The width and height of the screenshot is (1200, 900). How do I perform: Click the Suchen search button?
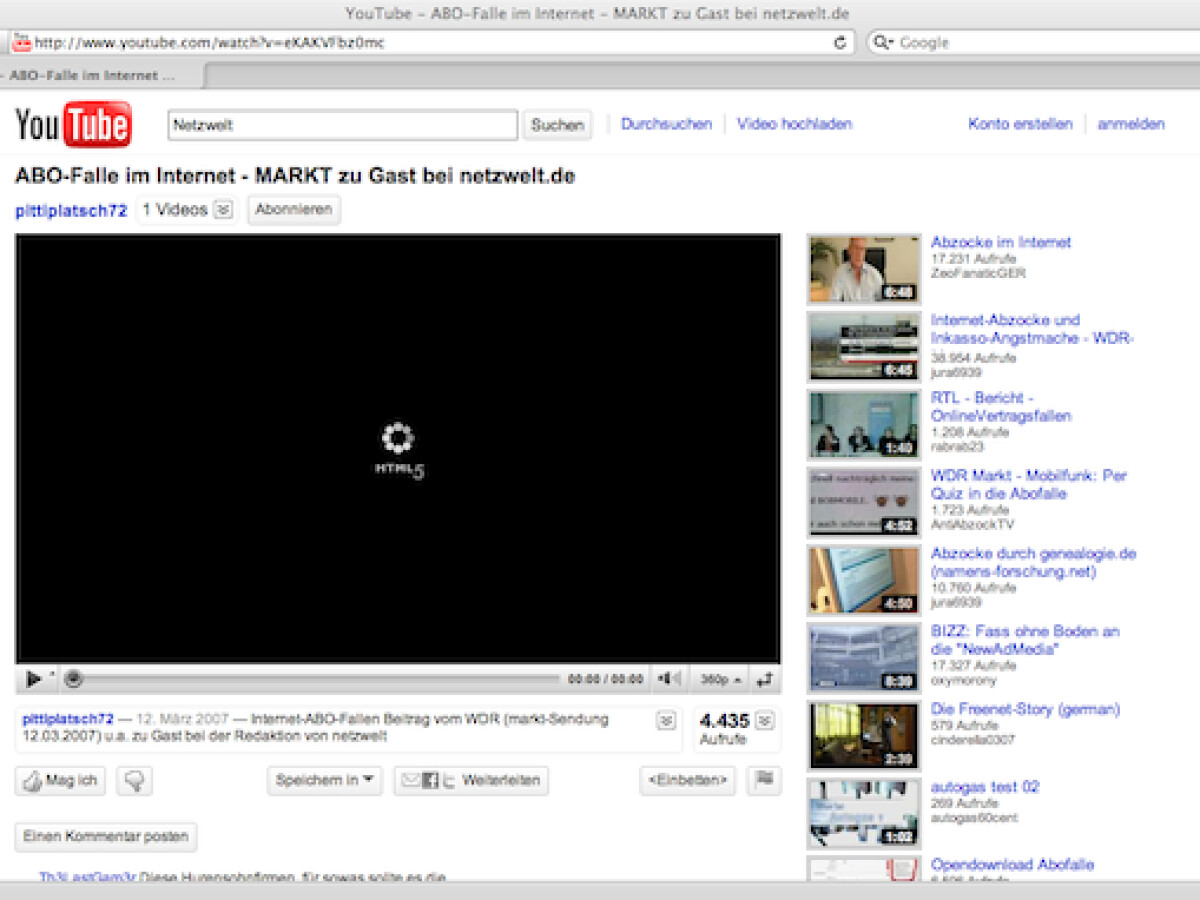[557, 125]
